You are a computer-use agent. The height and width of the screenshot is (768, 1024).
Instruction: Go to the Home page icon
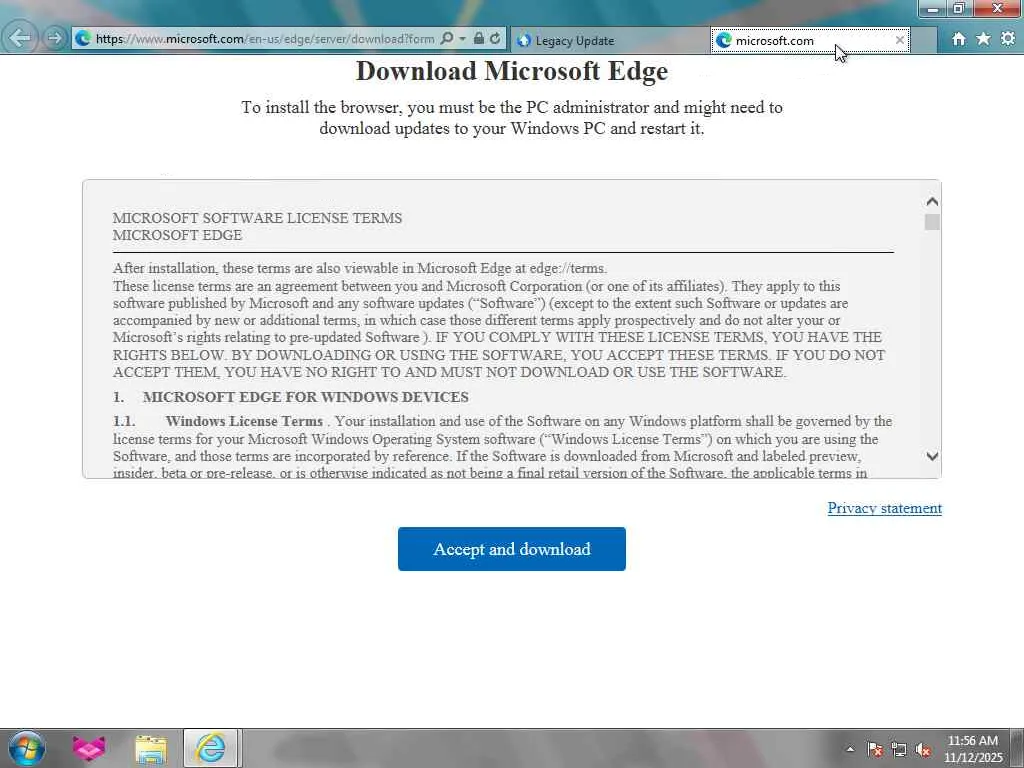click(958, 39)
